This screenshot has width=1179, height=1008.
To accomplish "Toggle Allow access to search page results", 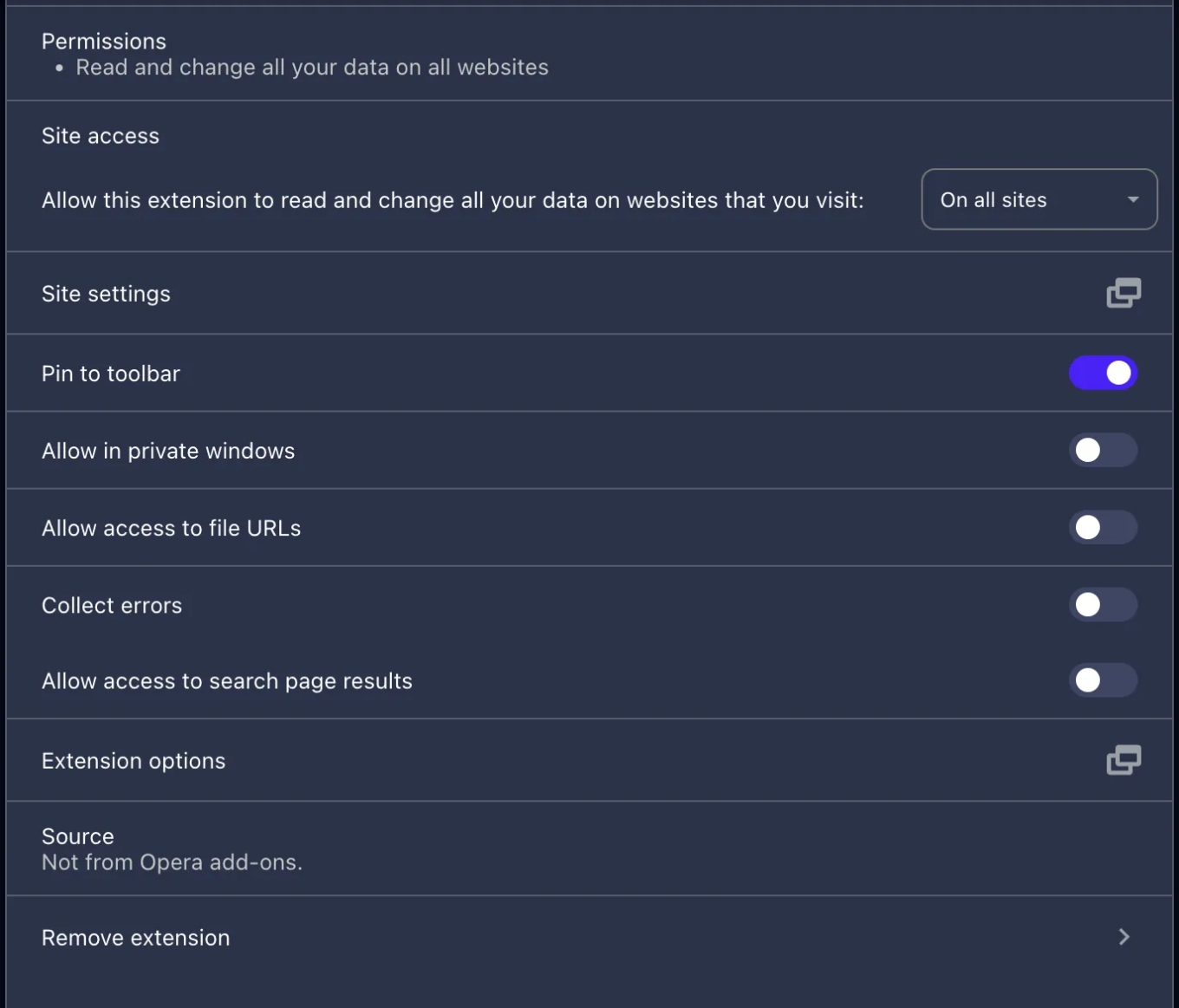I will (x=1103, y=680).
